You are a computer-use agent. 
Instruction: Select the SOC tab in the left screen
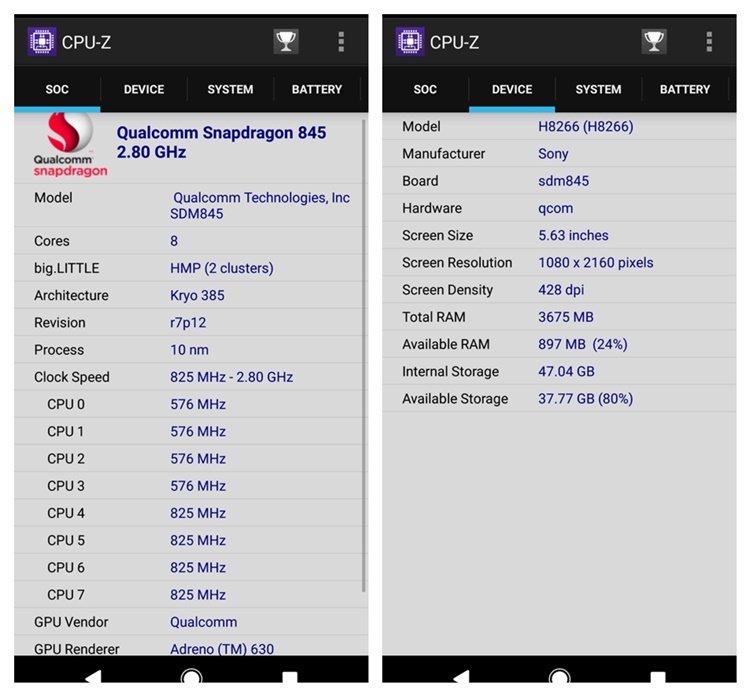click(57, 89)
